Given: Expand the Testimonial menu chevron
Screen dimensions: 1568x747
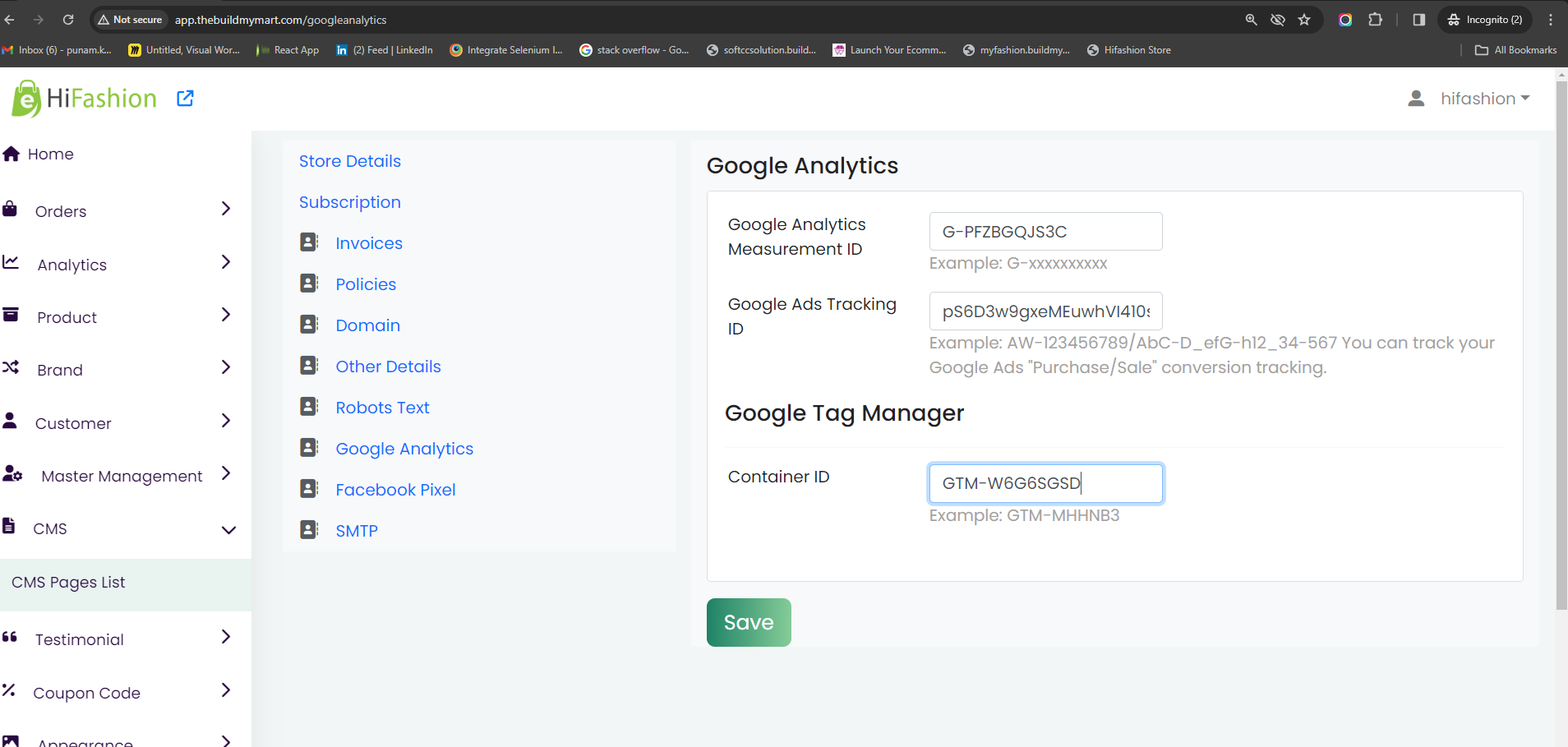Looking at the screenshot, I should pyautogui.click(x=226, y=637).
